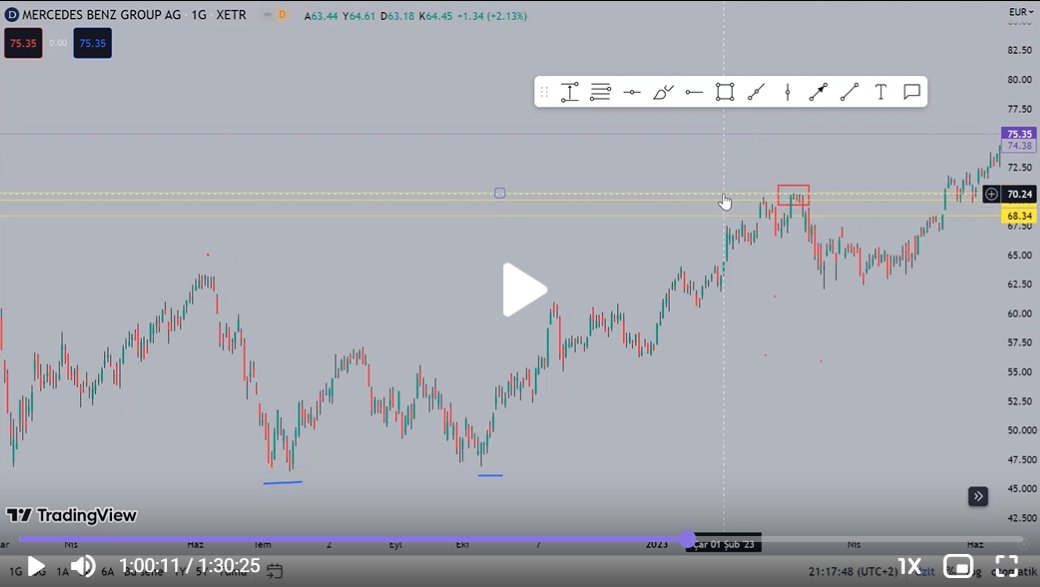Select the Fibonacci retracement lines tool
This screenshot has width=1040, height=587.
point(600,92)
